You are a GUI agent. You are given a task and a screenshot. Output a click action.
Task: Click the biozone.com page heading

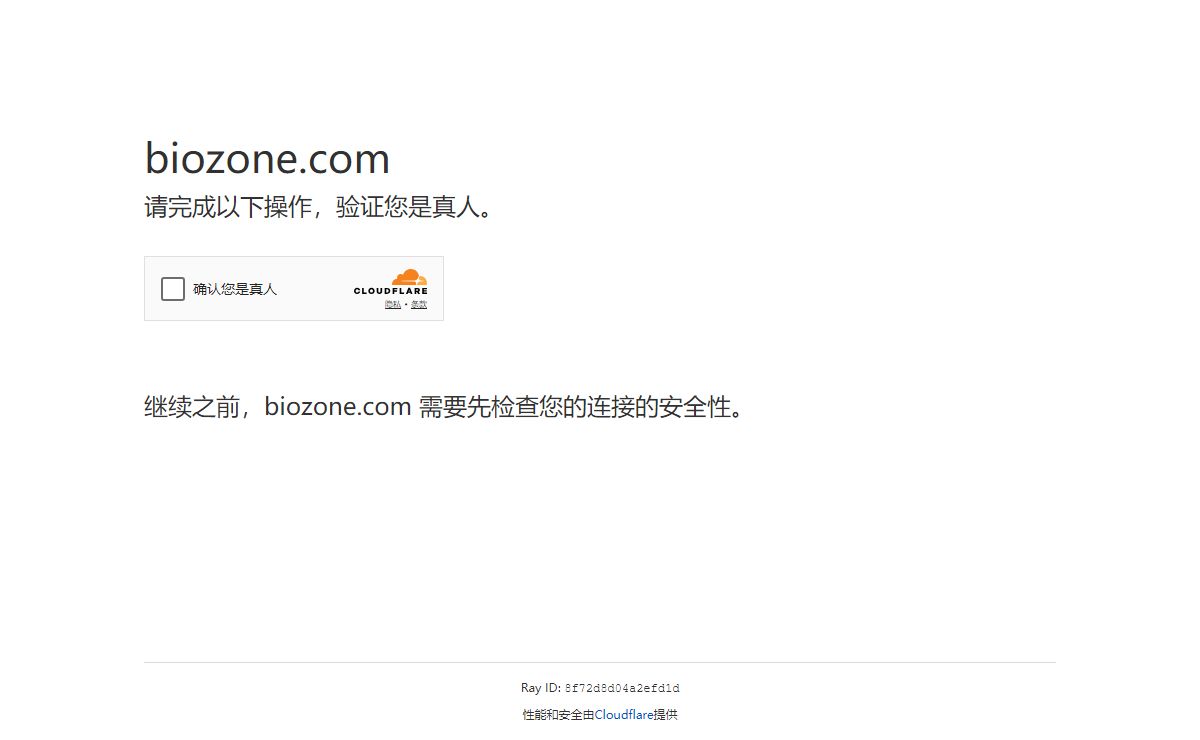tap(267, 159)
